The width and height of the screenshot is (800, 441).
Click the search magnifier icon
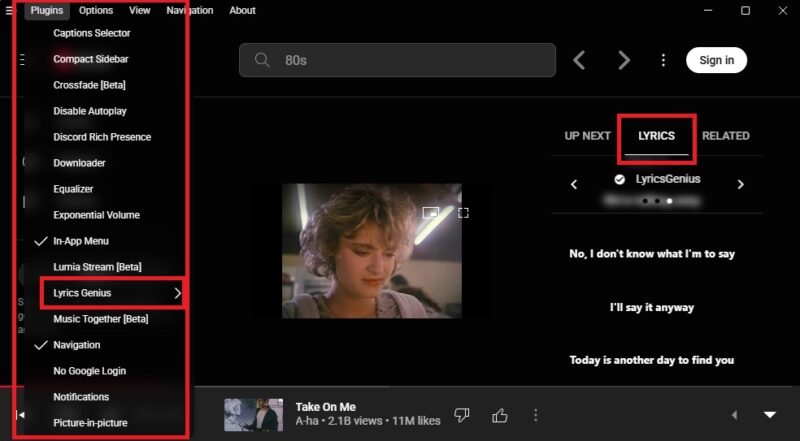click(x=262, y=60)
